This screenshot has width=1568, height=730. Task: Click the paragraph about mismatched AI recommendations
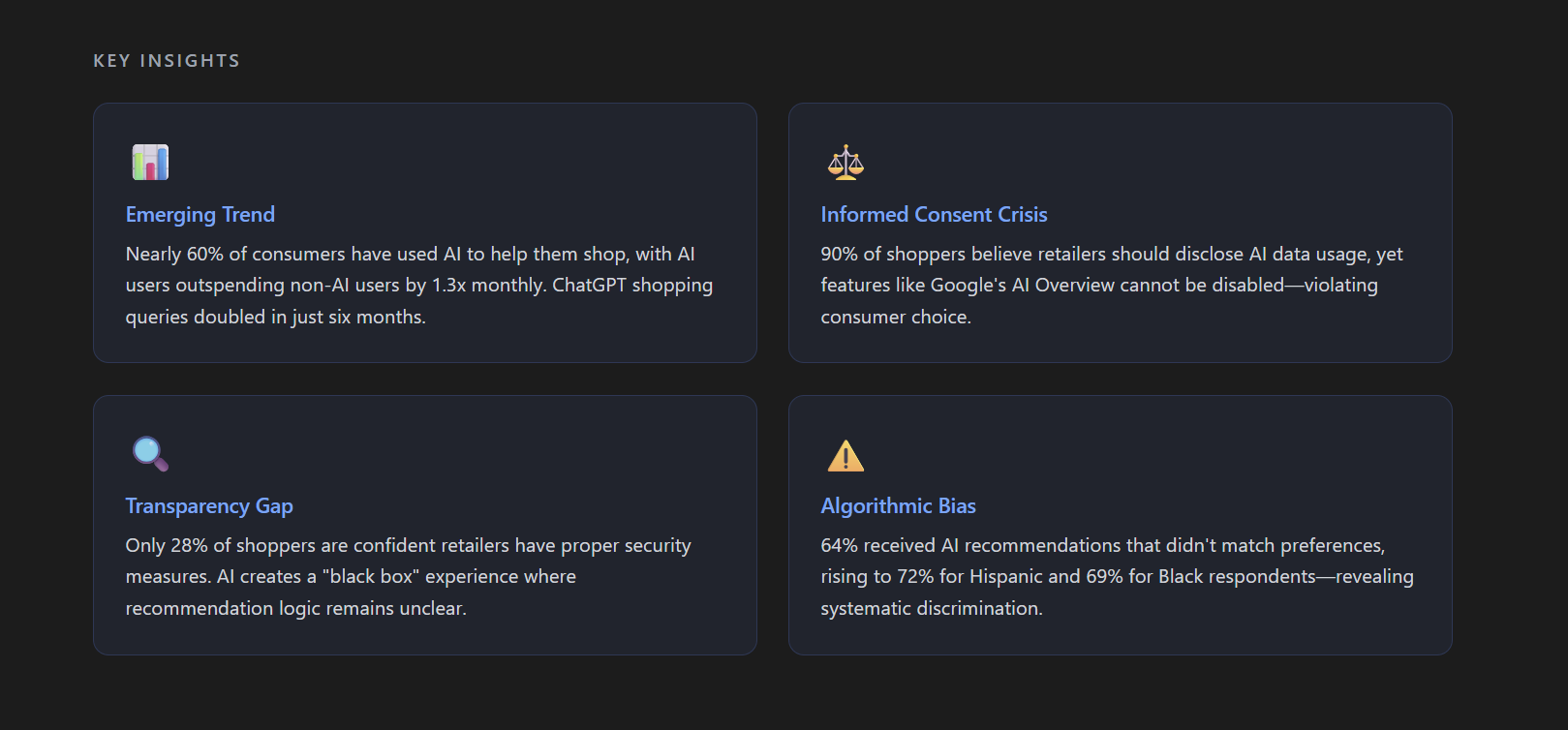(x=1117, y=576)
